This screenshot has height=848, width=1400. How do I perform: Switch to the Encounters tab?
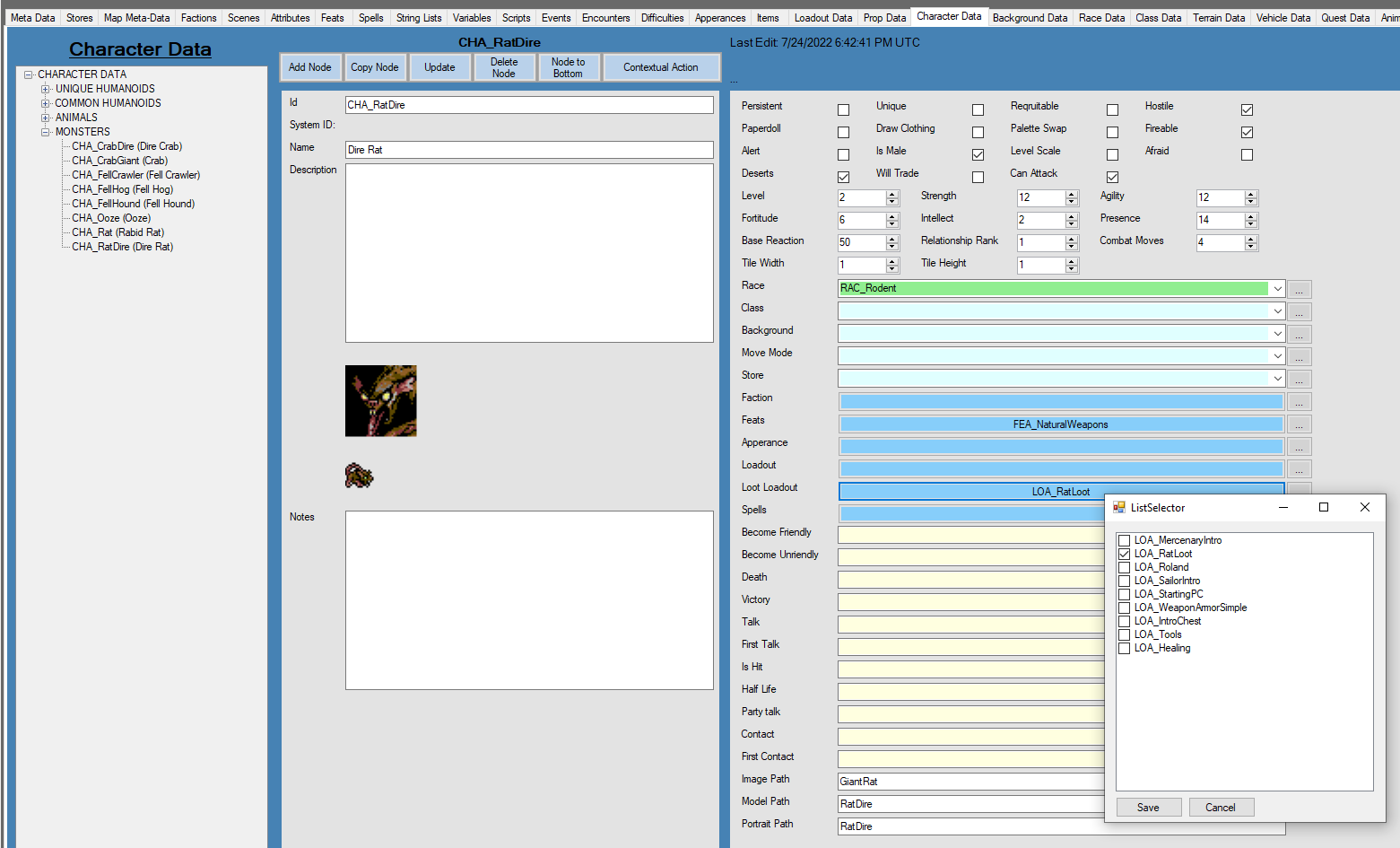point(605,18)
